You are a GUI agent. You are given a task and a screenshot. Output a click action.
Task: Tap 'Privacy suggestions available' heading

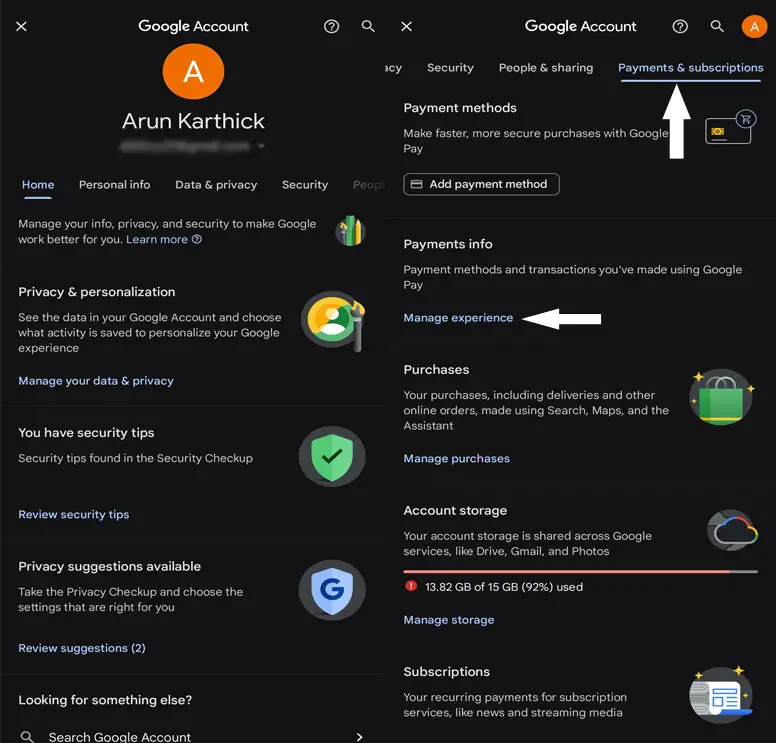(109, 566)
